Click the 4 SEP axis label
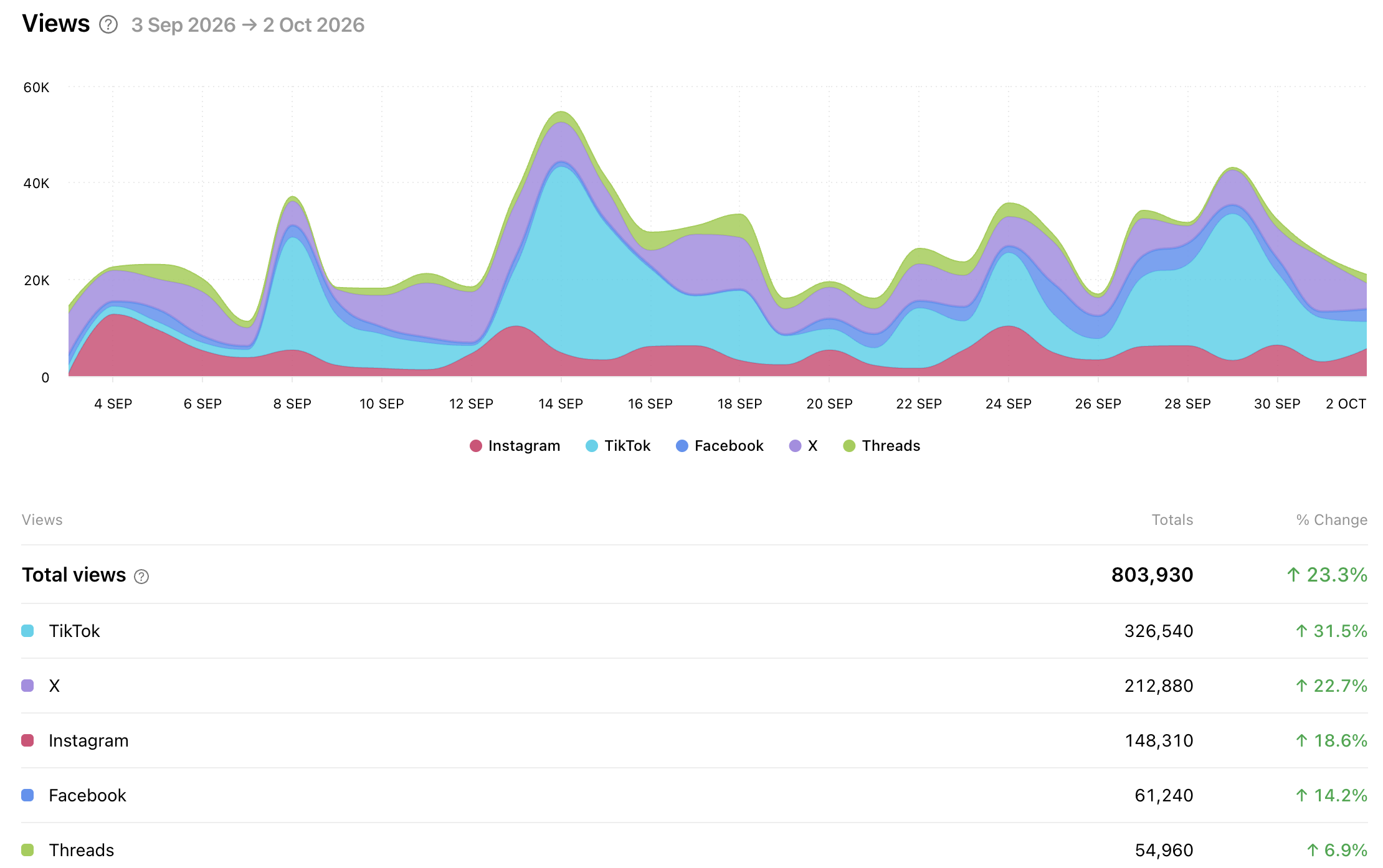 point(113,403)
